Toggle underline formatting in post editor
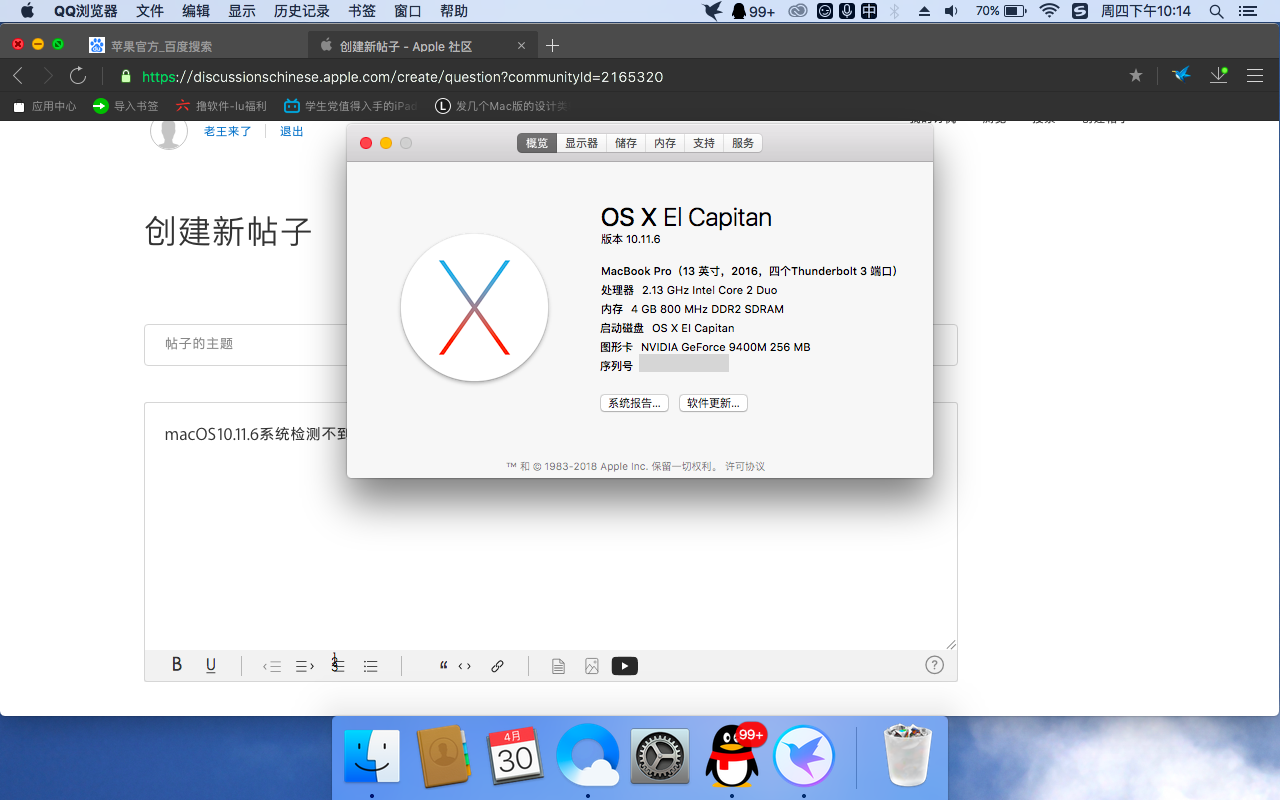Viewport: 1280px width, 800px height. pos(211,666)
